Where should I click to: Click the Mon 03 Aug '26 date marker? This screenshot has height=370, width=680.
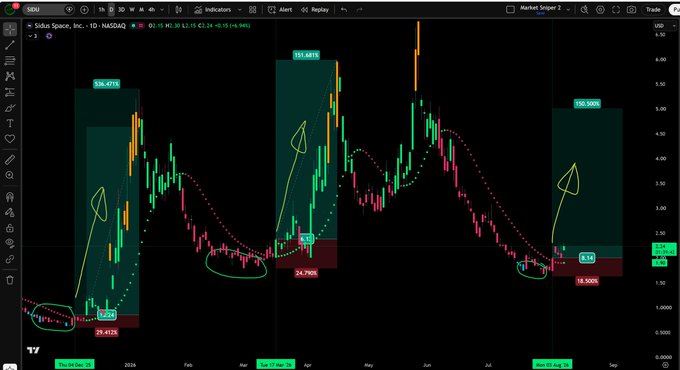pyautogui.click(x=552, y=364)
